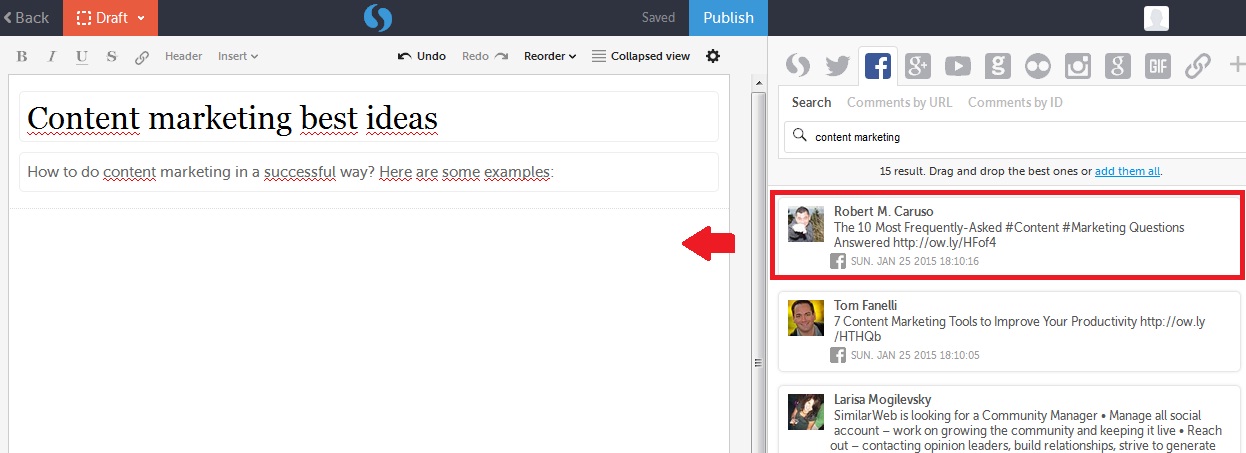This screenshot has width=1246, height=453.
Task: Publish the story
Action: (728, 17)
